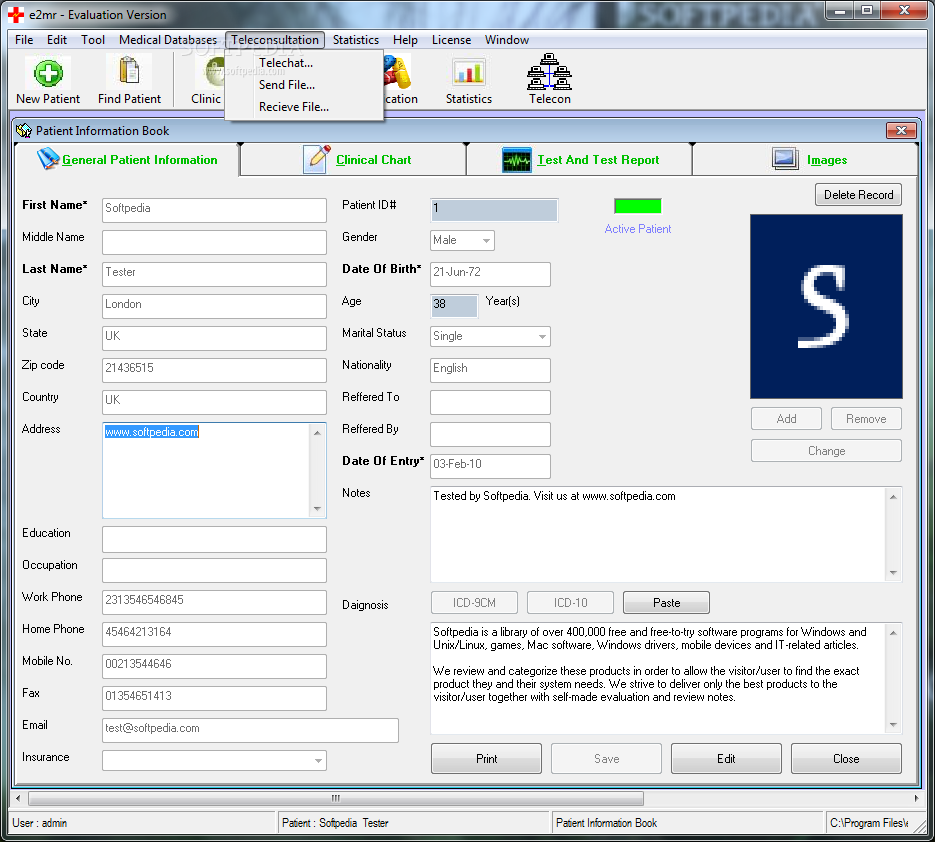The image size is (935, 842).
Task: Open the Window menu
Action: (507, 40)
